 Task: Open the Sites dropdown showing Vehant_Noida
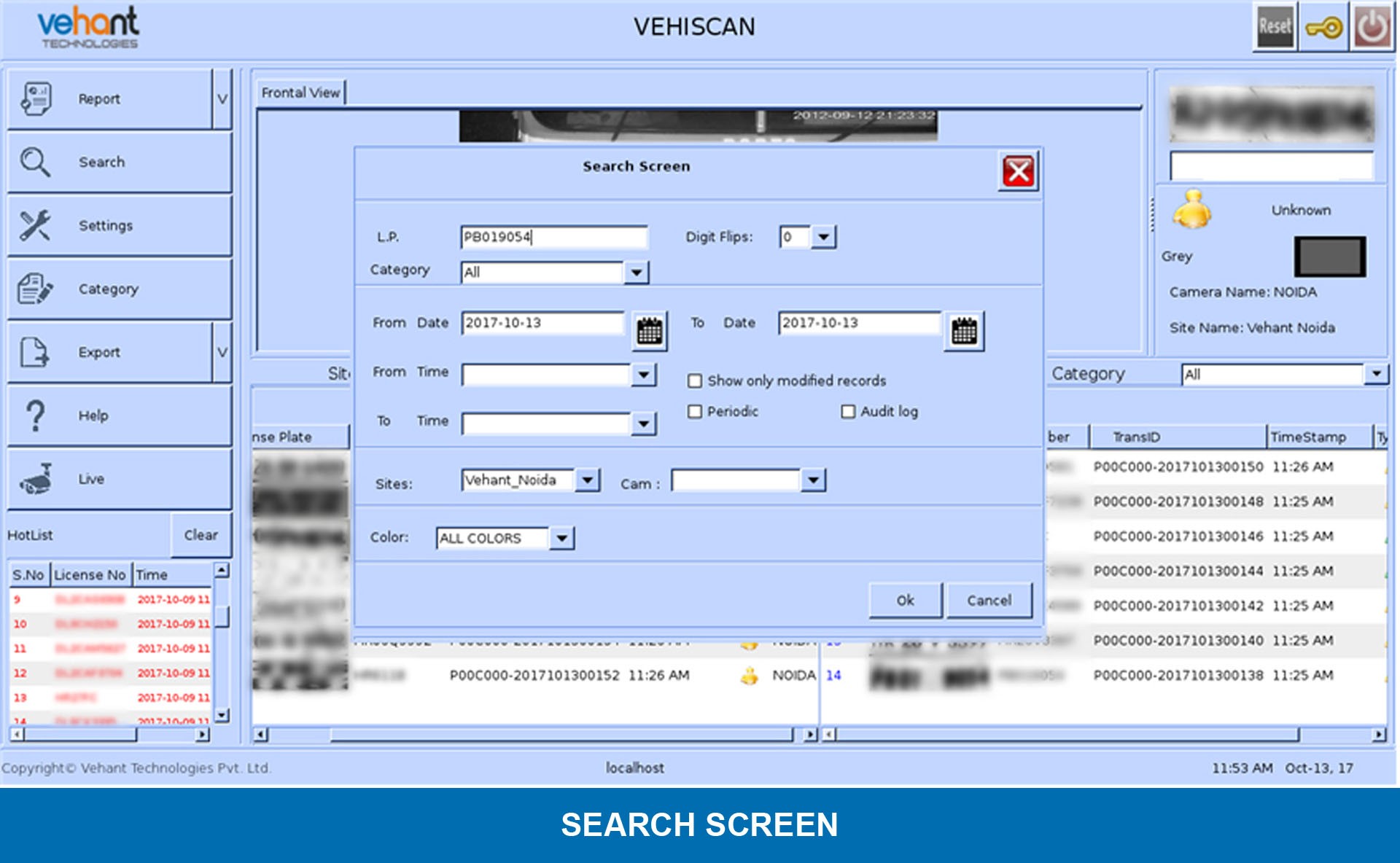coord(588,480)
